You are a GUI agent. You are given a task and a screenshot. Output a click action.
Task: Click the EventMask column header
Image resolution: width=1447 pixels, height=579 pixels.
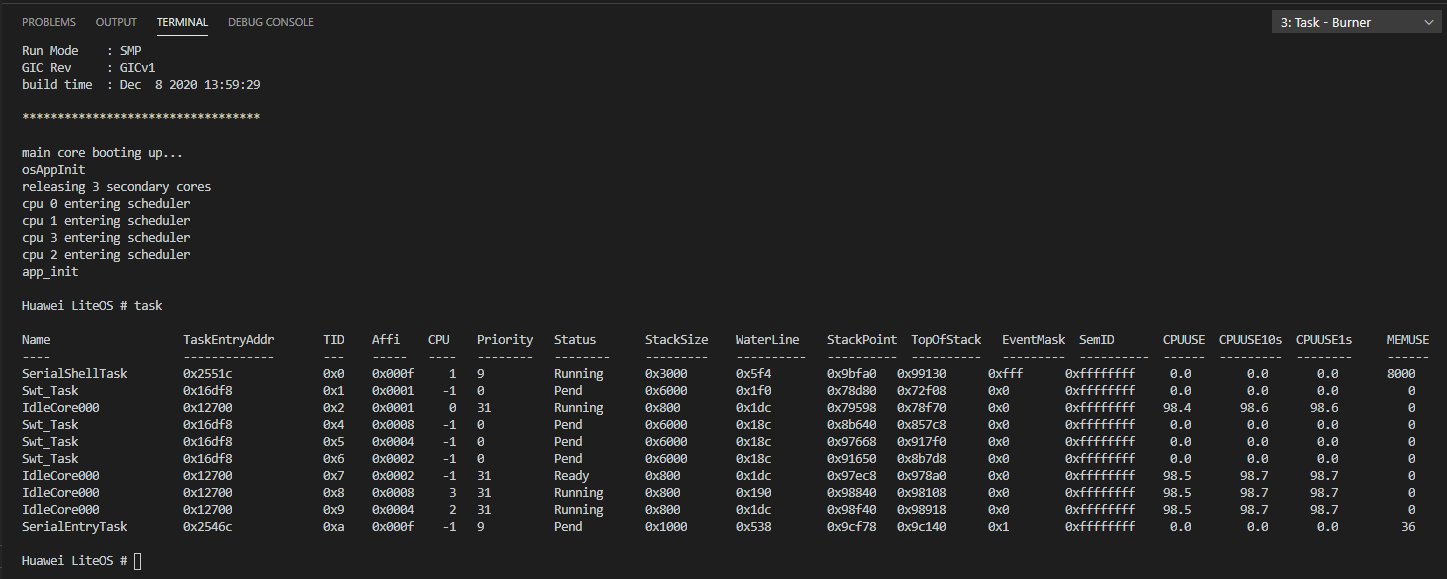point(1034,340)
